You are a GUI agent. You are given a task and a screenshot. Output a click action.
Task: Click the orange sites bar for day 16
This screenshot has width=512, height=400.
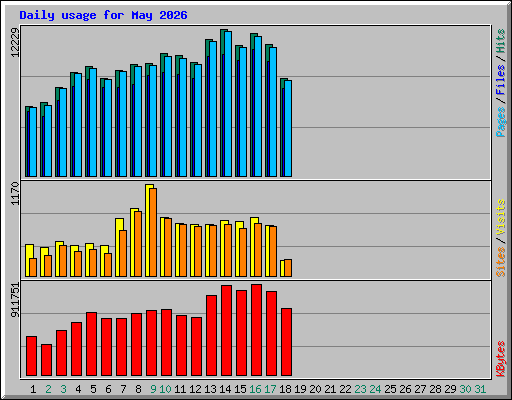(258, 250)
